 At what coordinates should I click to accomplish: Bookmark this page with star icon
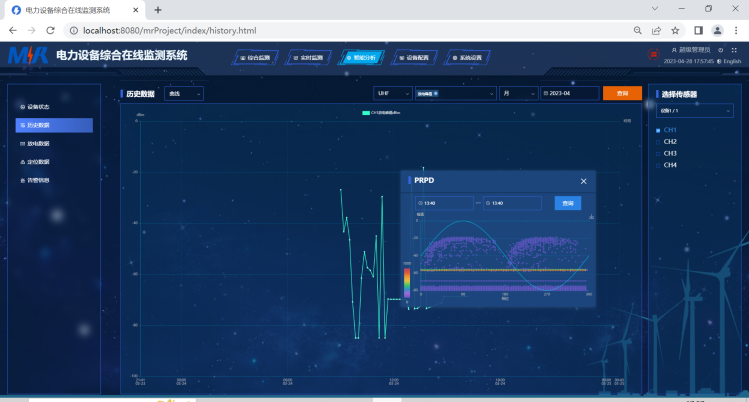tap(675, 30)
